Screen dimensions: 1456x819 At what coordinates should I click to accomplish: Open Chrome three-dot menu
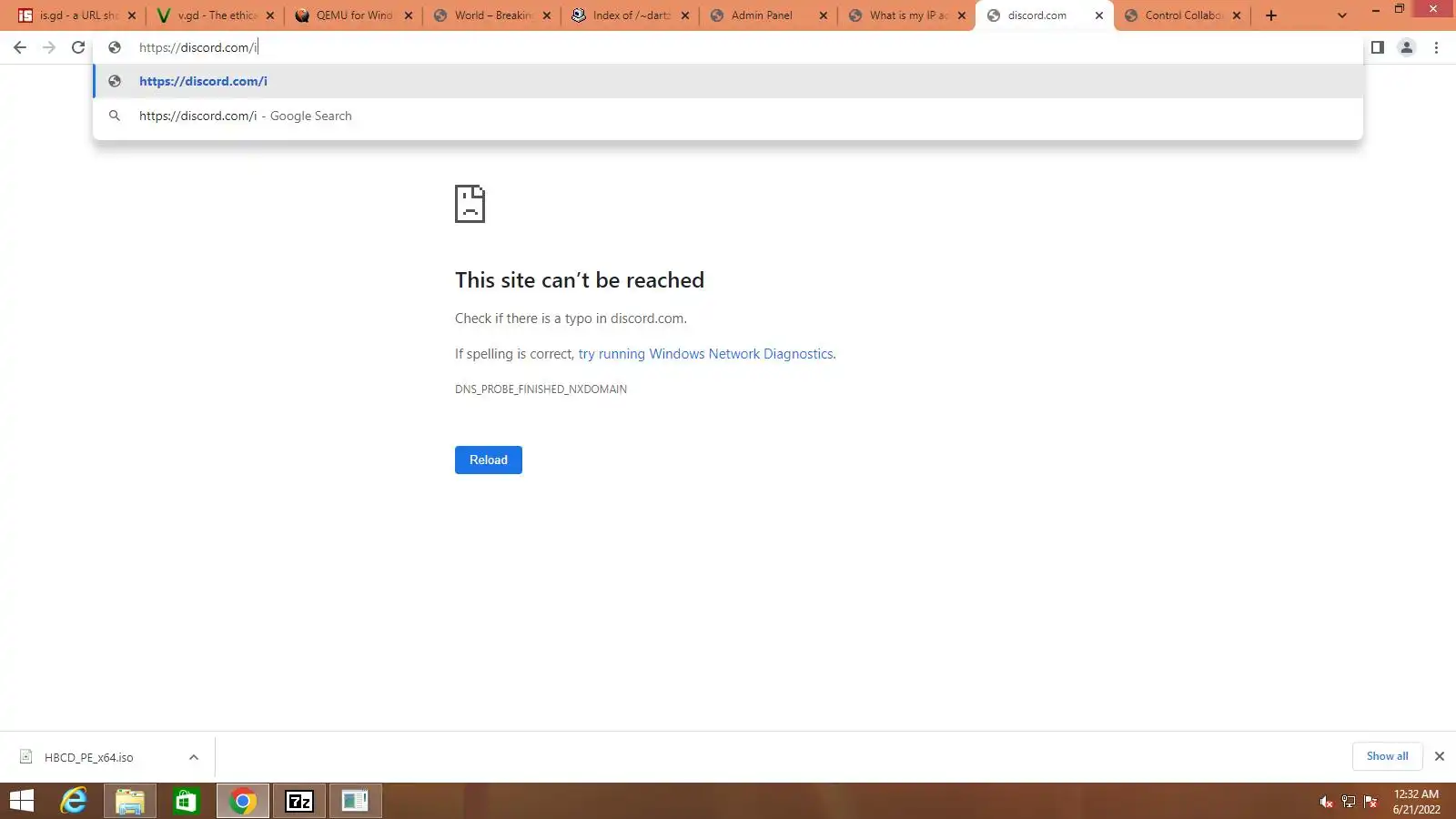click(1436, 47)
